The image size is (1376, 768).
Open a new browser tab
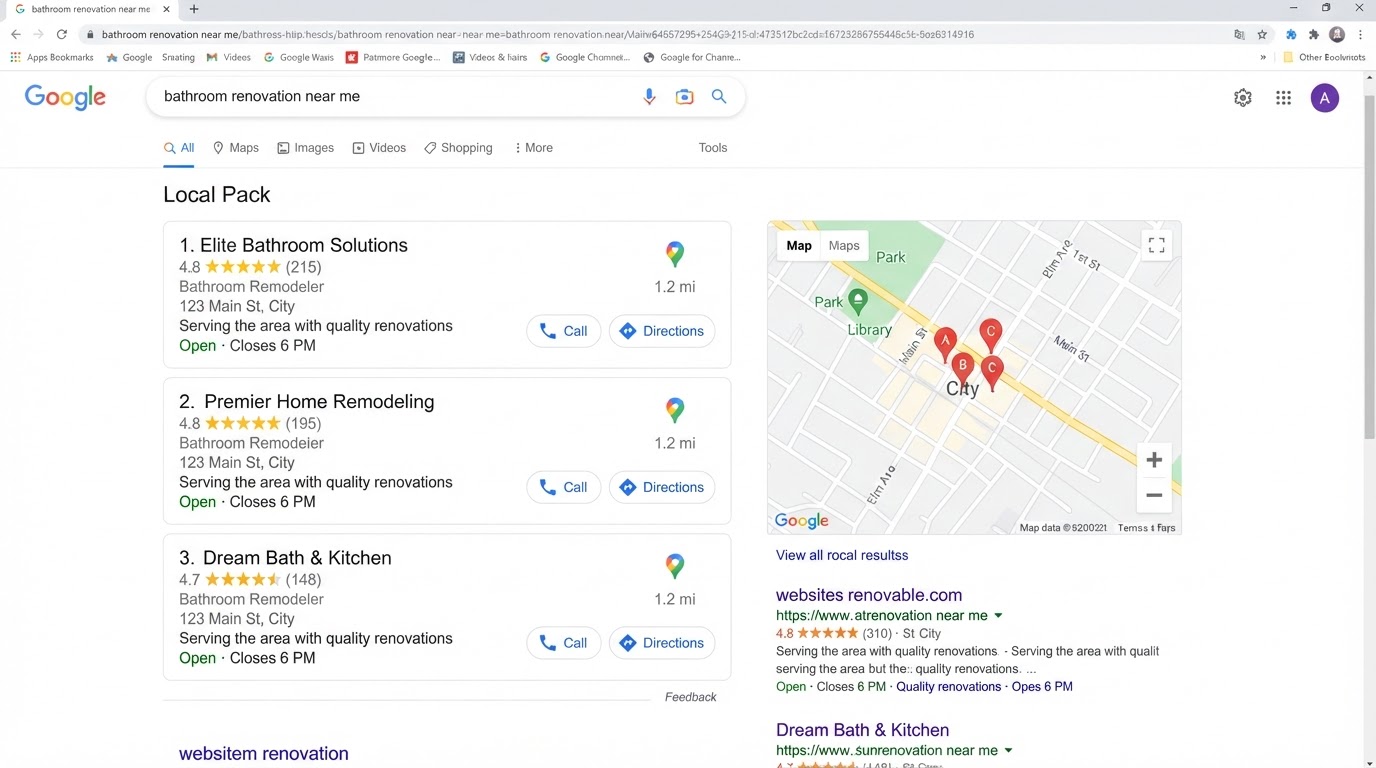(x=194, y=9)
